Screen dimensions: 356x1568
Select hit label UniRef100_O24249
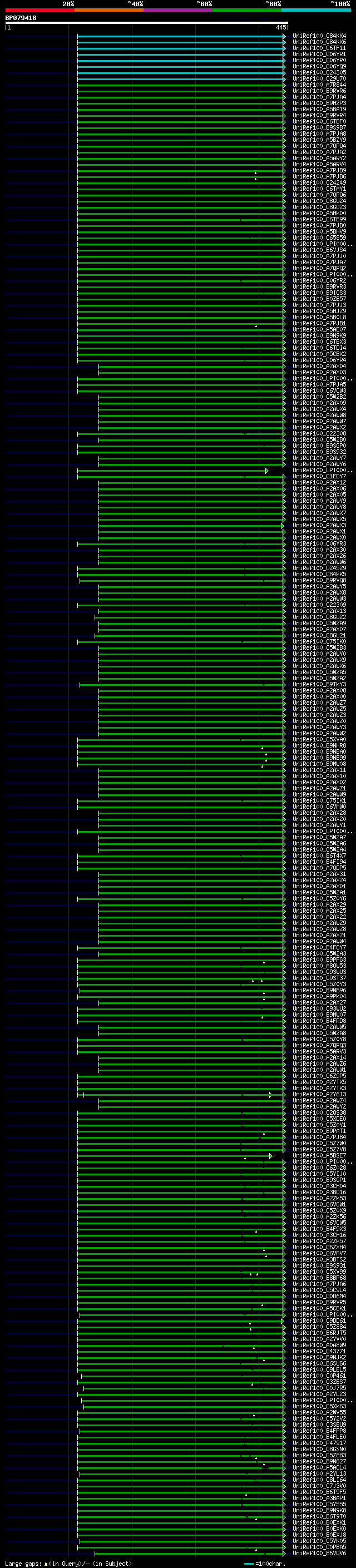pyautogui.click(x=319, y=182)
